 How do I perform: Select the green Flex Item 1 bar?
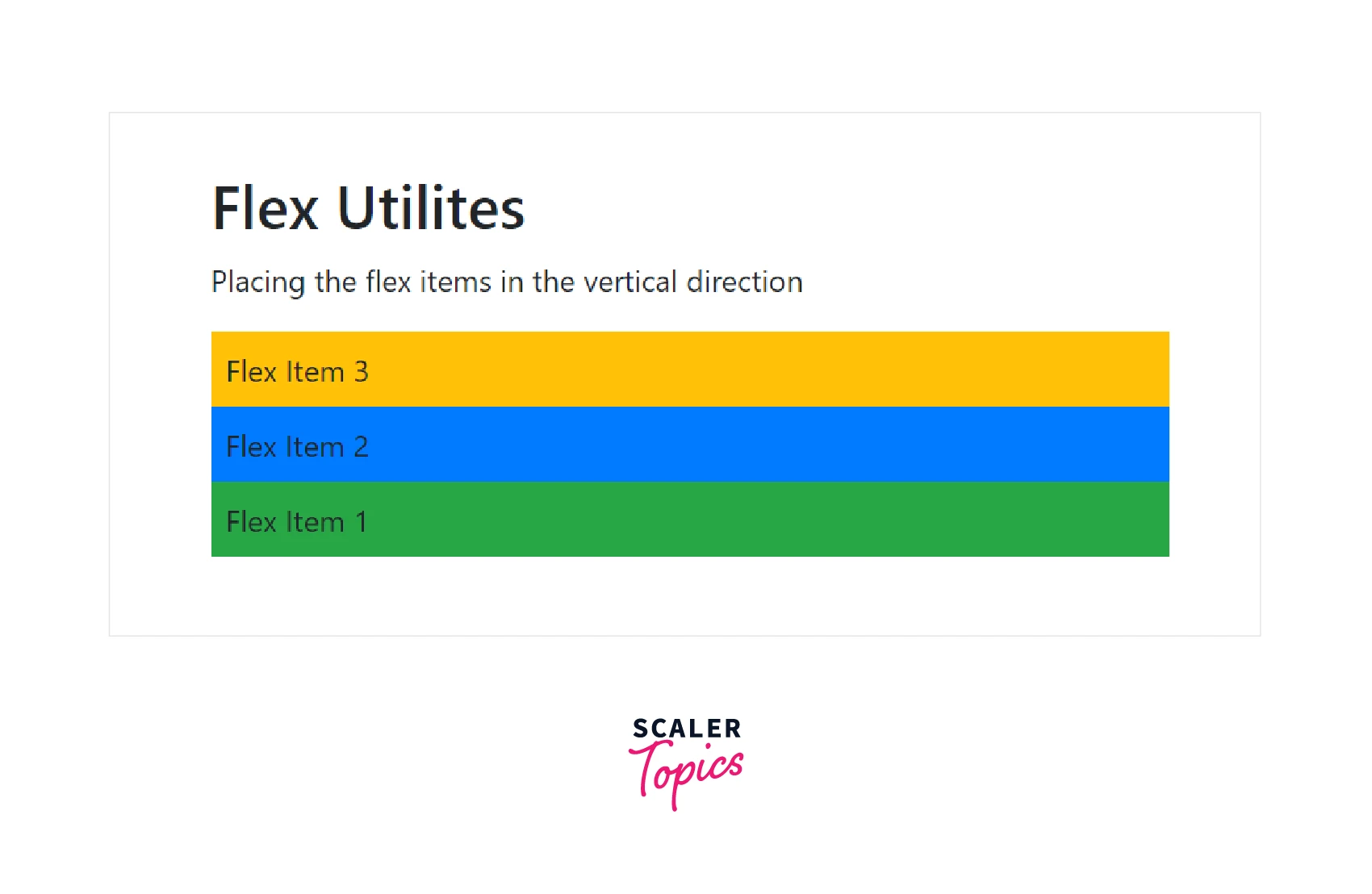690,520
